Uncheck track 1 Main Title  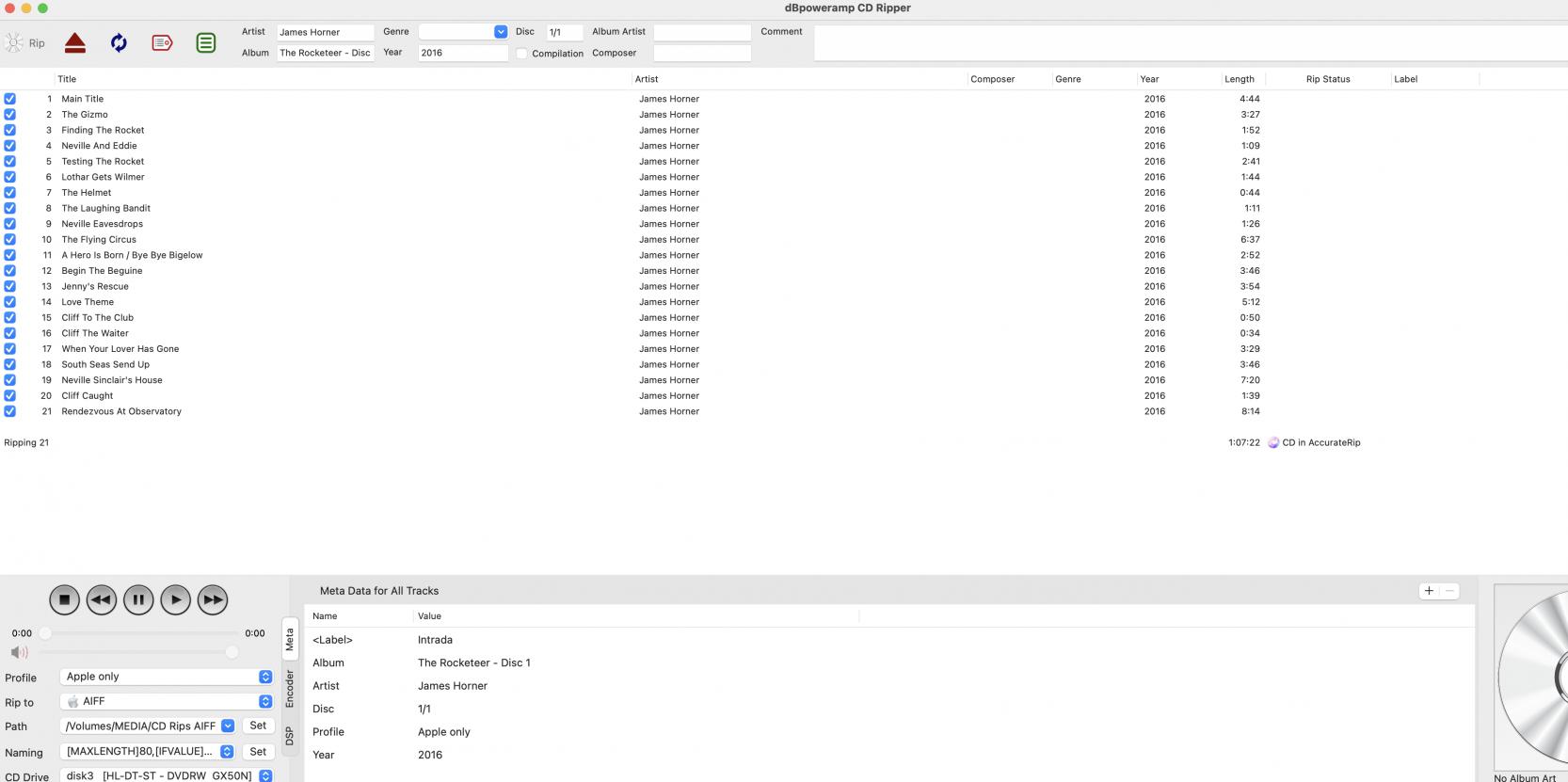[10, 99]
